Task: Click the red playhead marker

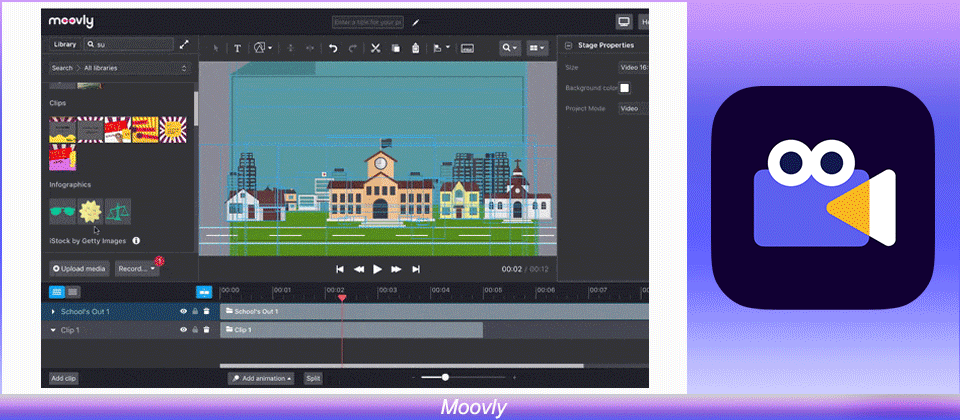Action: 342,298
